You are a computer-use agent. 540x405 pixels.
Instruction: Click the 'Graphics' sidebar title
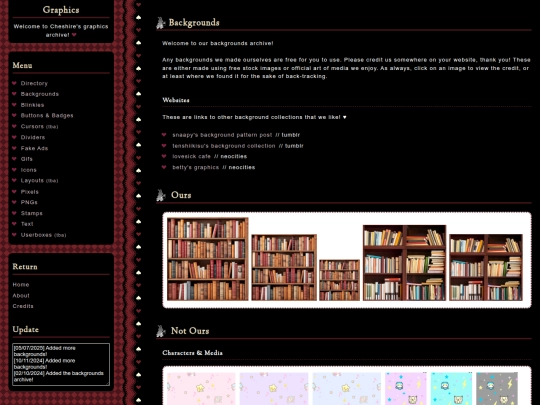point(61,10)
